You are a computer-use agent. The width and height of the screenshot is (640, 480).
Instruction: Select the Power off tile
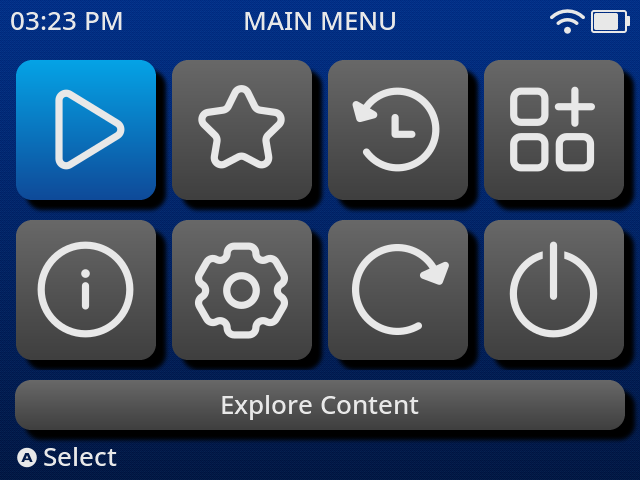click(554, 290)
